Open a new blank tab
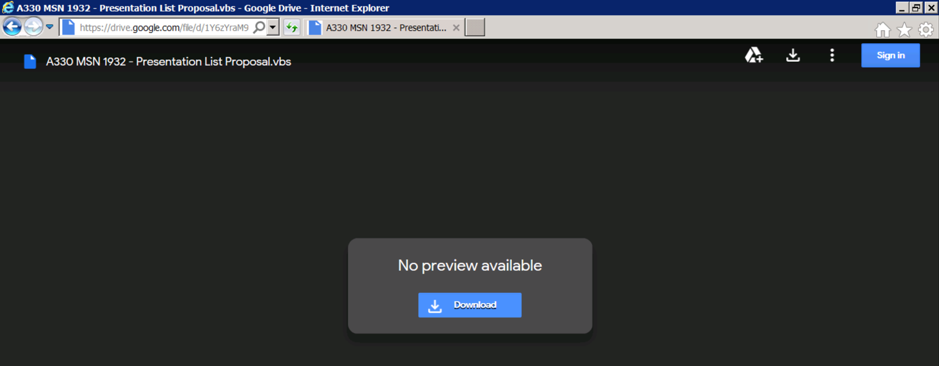This screenshot has width=939, height=366. click(x=475, y=28)
